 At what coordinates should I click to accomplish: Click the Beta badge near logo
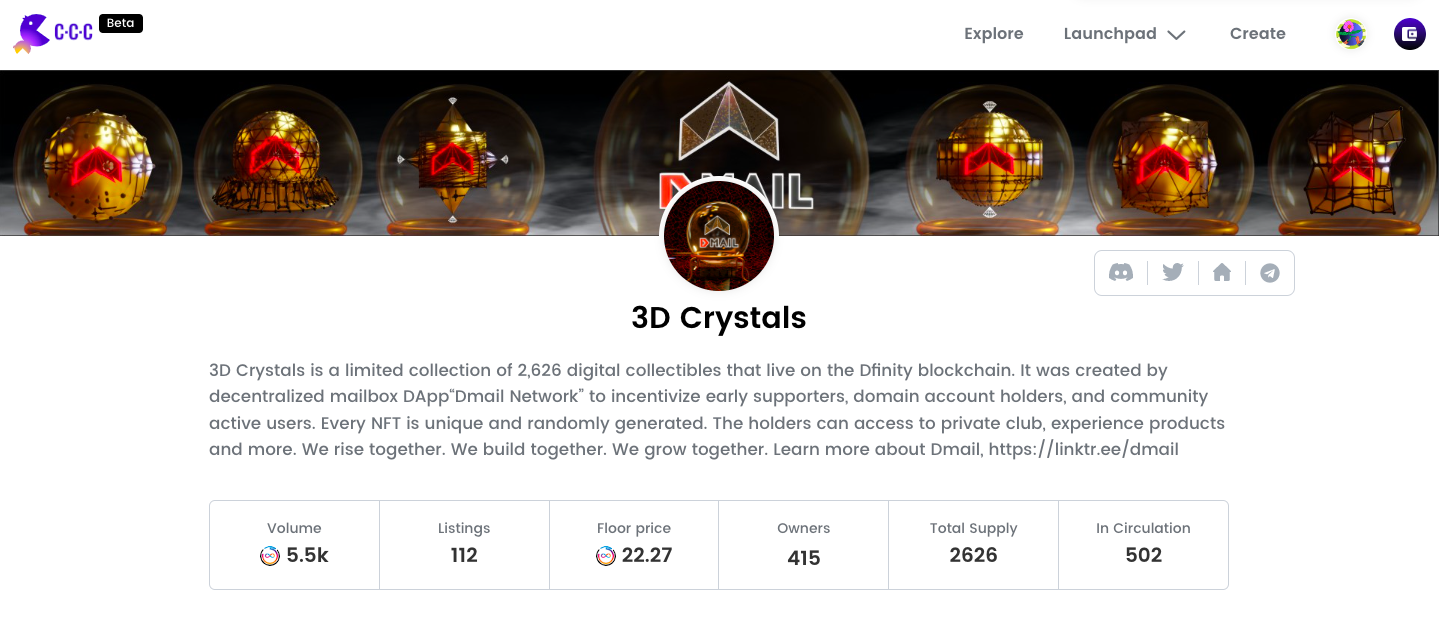pos(121,23)
